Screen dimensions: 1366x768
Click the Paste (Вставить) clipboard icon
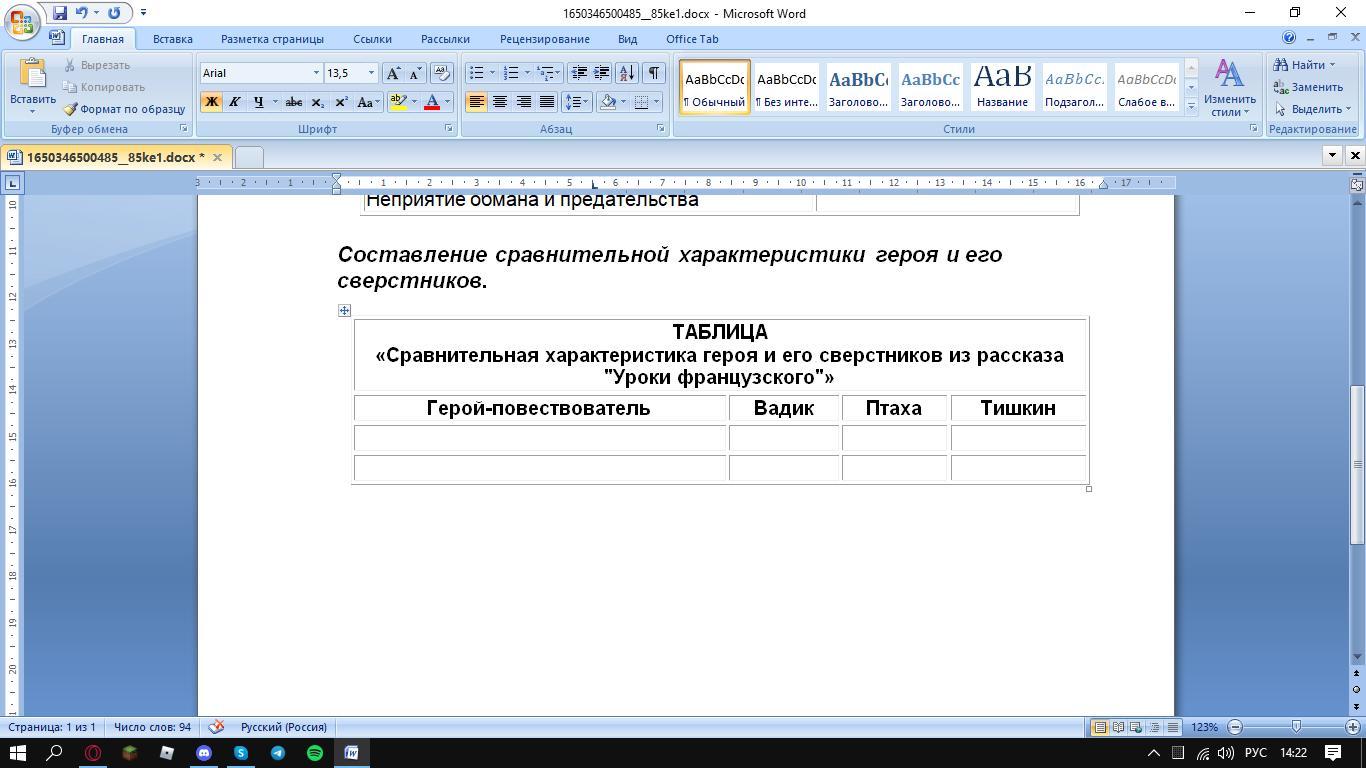[x=32, y=75]
